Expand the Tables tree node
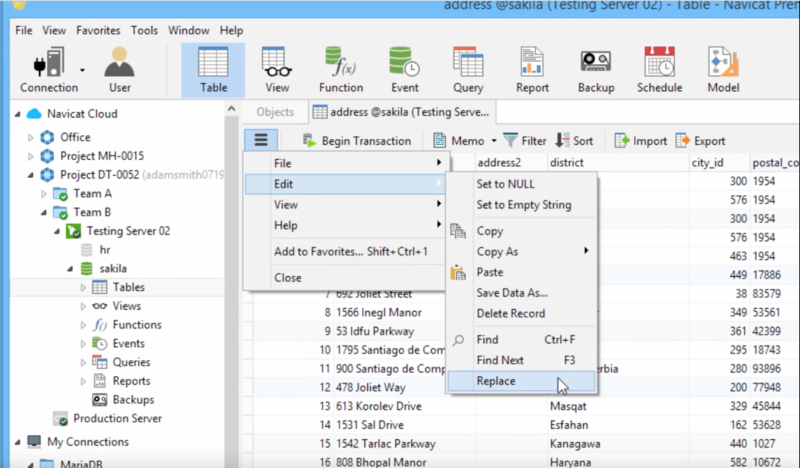 click(83, 287)
